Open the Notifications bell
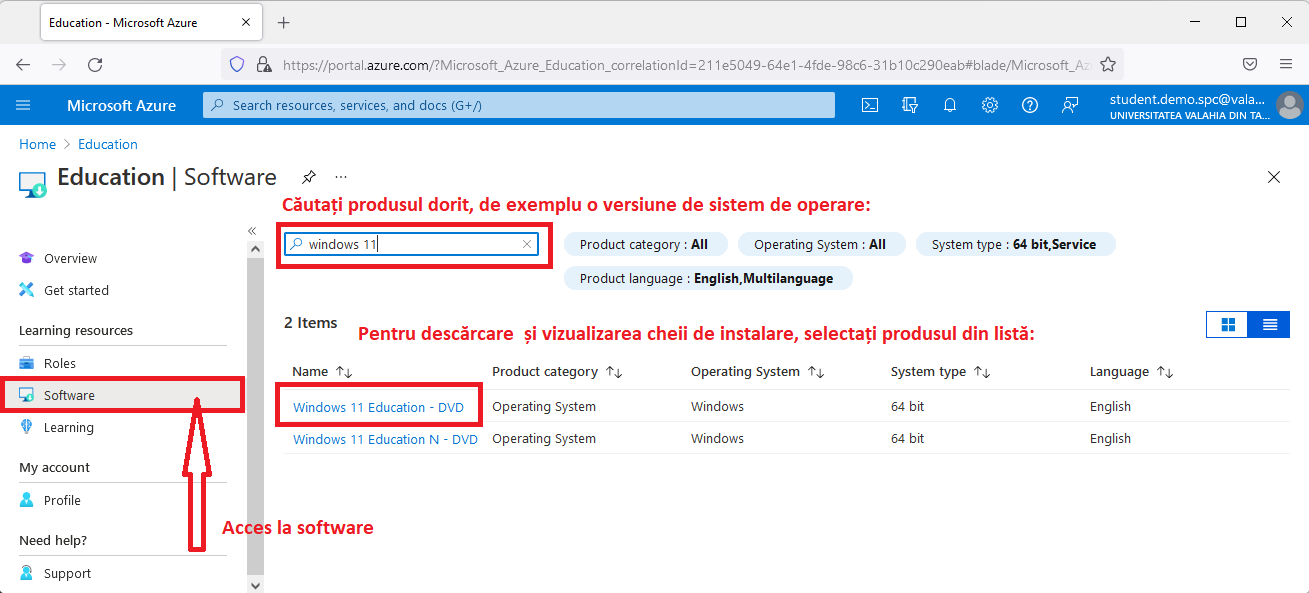The width and height of the screenshot is (1309, 593). tap(950, 105)
